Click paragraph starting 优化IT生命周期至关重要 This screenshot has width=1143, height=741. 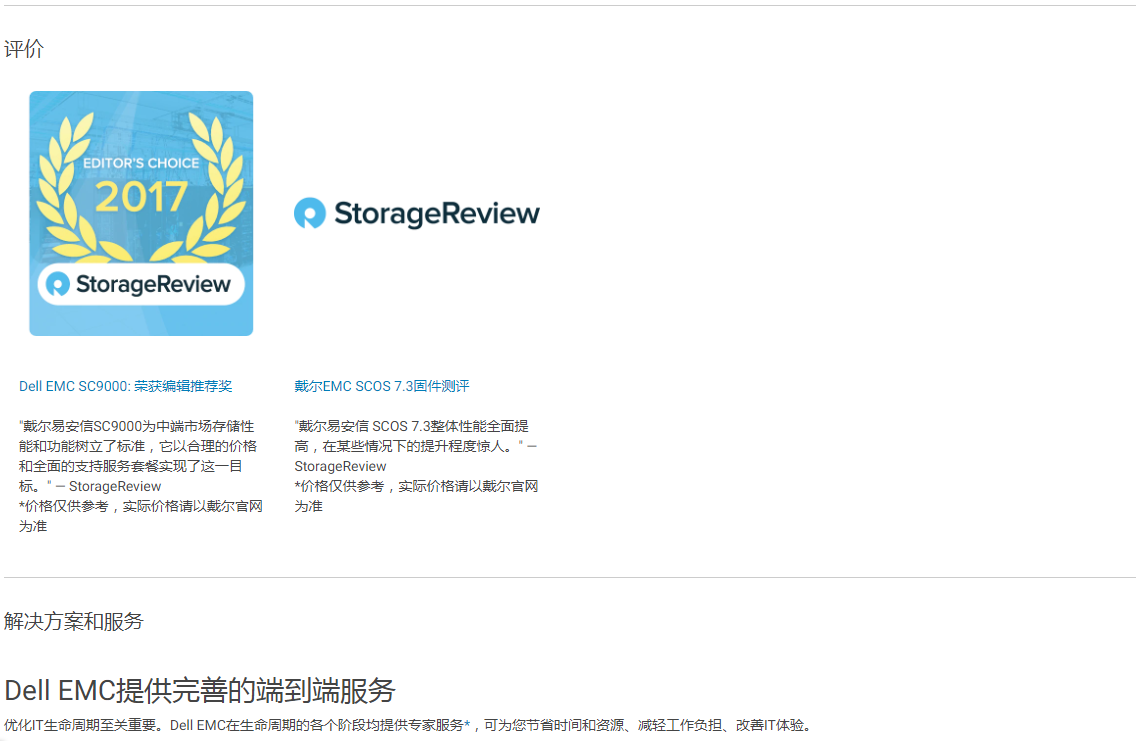pyautogui.click(x=408, y=725)
